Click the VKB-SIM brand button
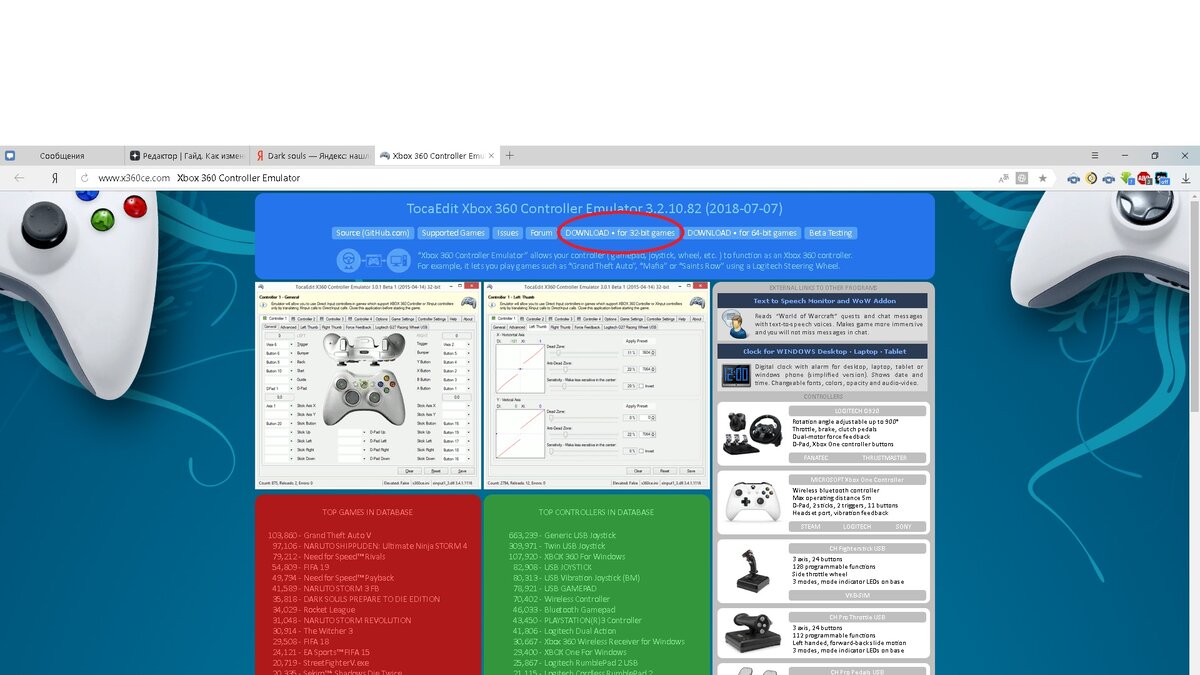Screen dimensions: 1200x675 [x=858, y=595]
